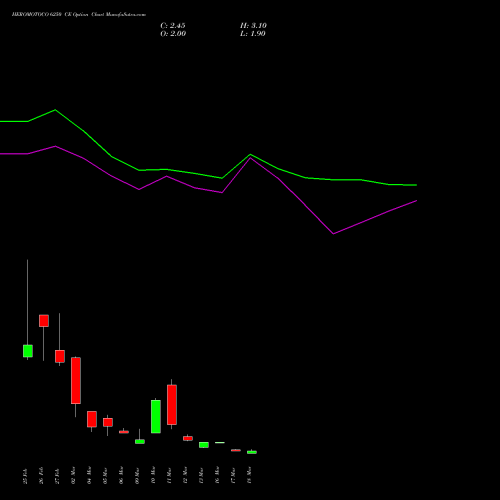The image size is (500, 500).
Task: Click the tall red candle for 11 Mar
Action: point(172,405)
